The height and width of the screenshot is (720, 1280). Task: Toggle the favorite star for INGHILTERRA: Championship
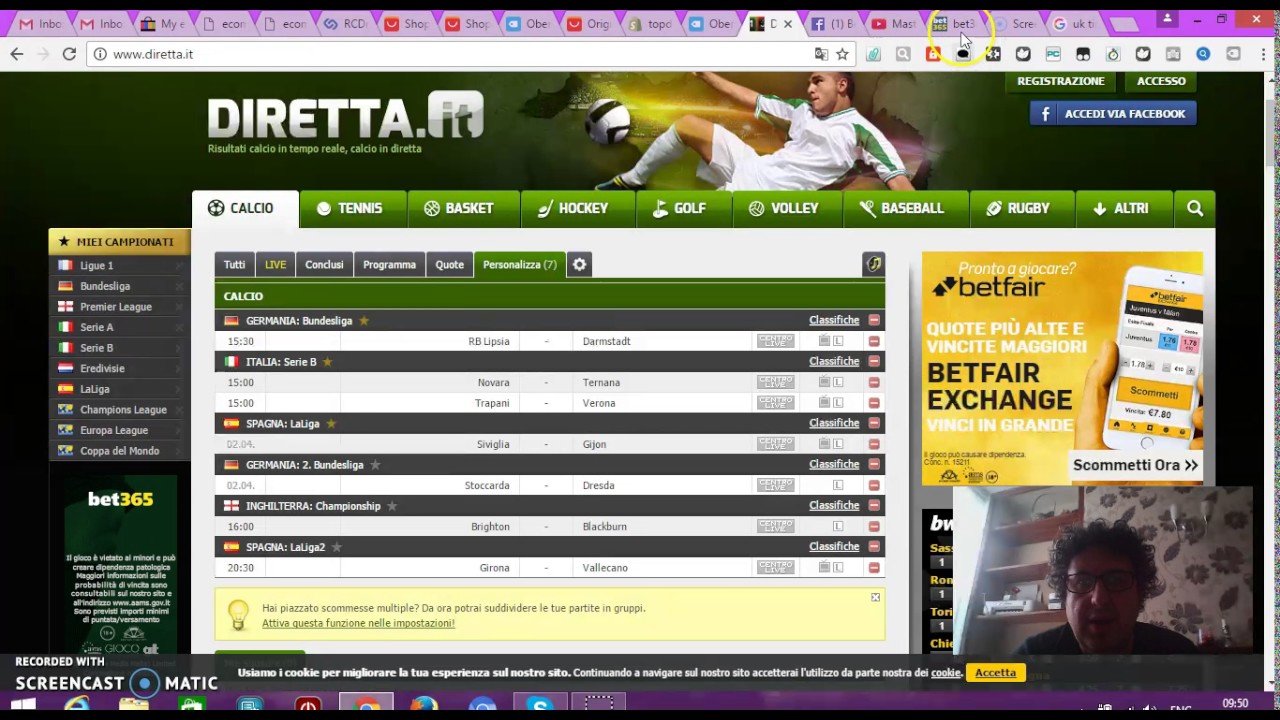pyautogui.click(x=392, y=505)
